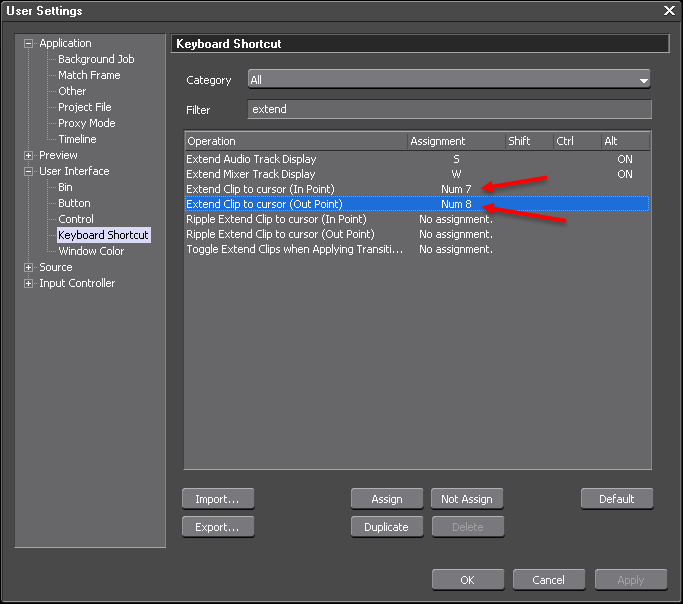The image size is (683, 604).
Task: Click the Filter text field
Action: click(449, 109)
